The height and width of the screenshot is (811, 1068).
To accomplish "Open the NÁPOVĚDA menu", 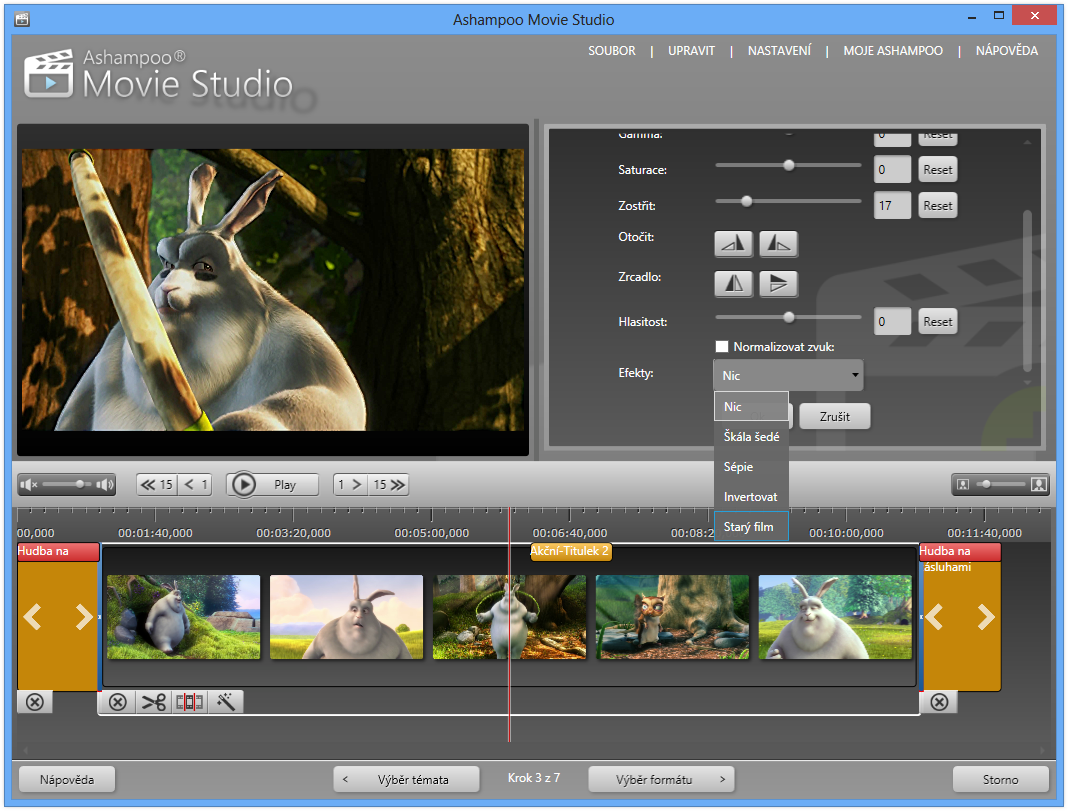I will [1007, 51].
